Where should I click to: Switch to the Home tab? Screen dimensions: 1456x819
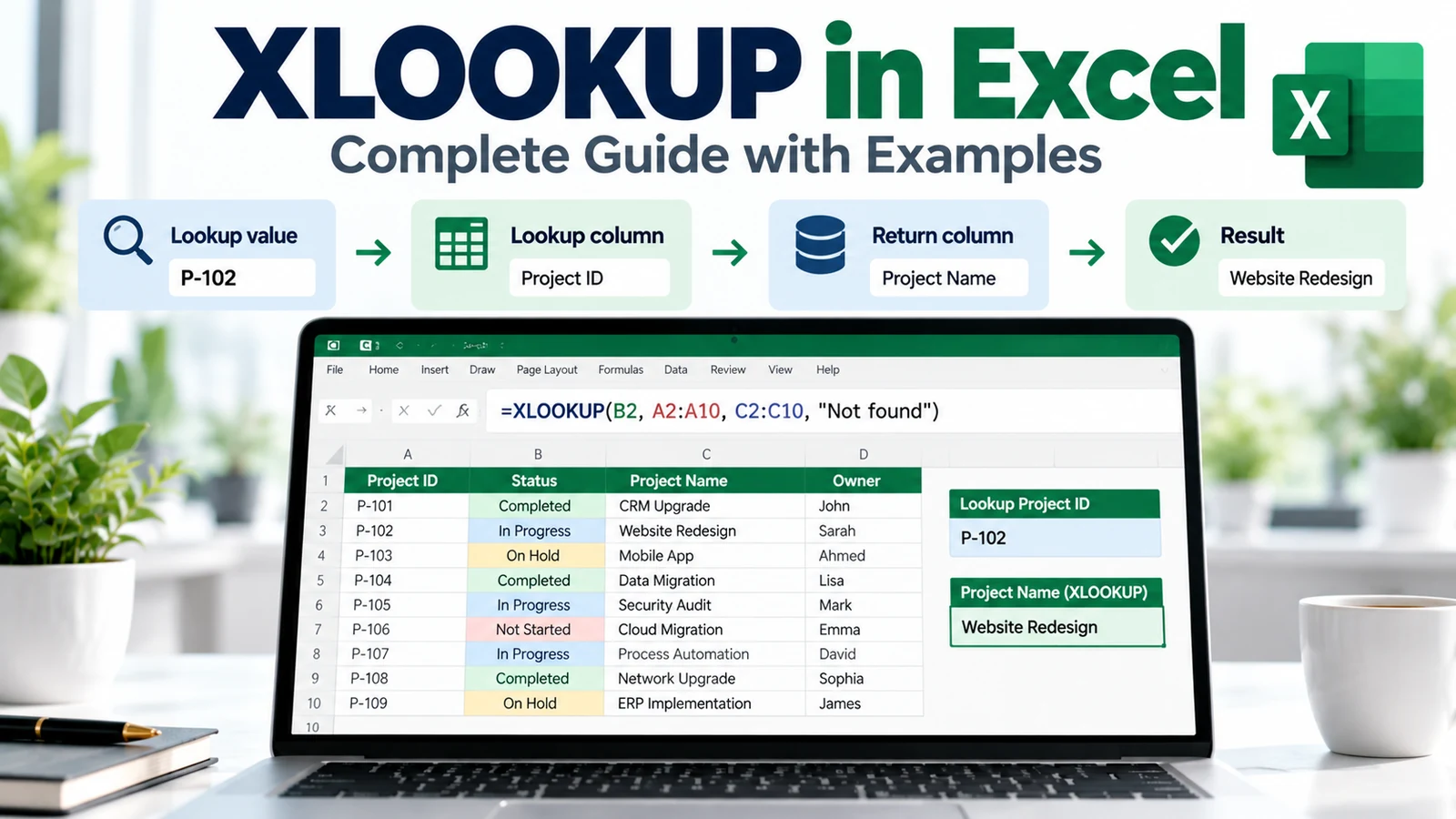pos(383,369)
